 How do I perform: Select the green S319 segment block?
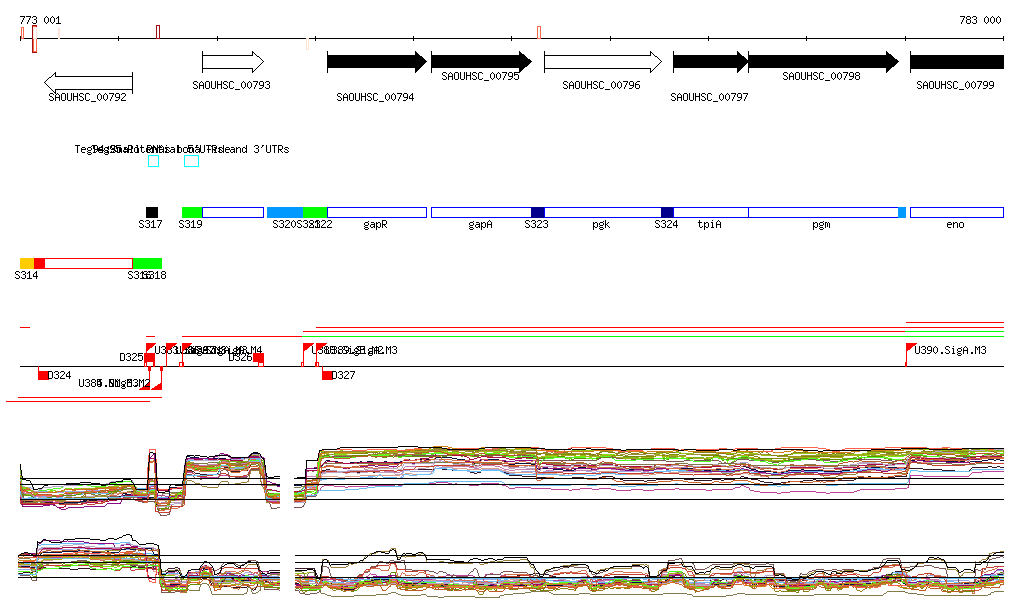[x=192, y=212]
